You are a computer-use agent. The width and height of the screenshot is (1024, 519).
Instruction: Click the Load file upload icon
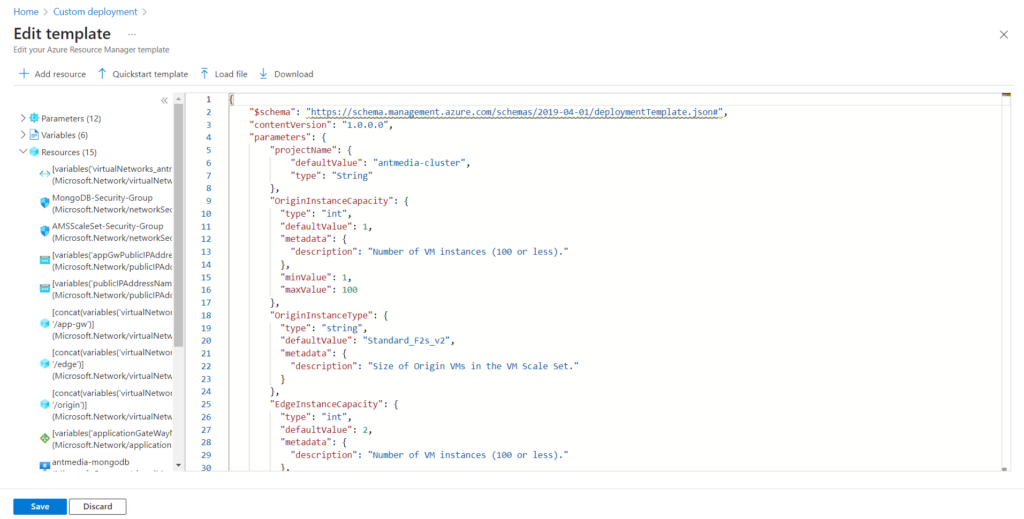(204, 74)
